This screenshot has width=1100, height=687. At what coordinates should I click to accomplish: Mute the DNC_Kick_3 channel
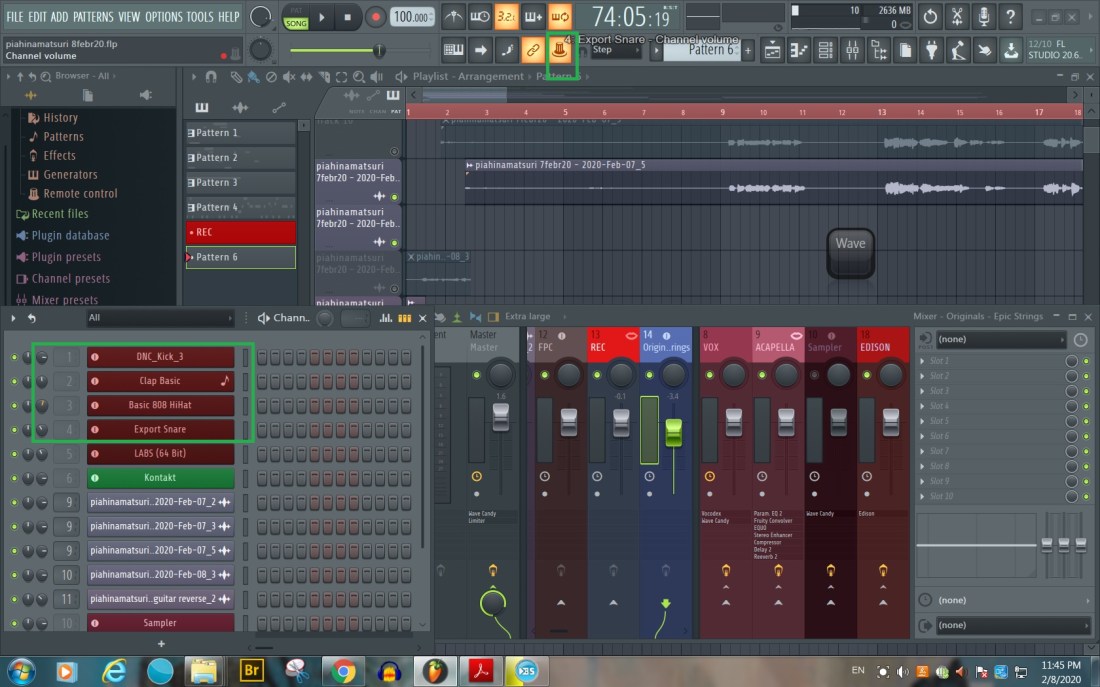[x=14, y=357]
